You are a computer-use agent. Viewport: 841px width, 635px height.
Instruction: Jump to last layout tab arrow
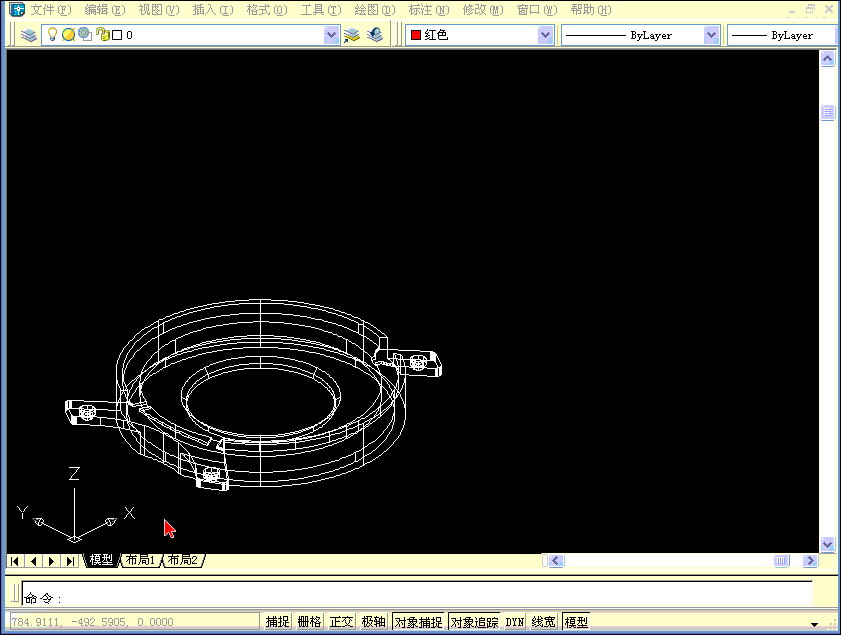[70, 561]
